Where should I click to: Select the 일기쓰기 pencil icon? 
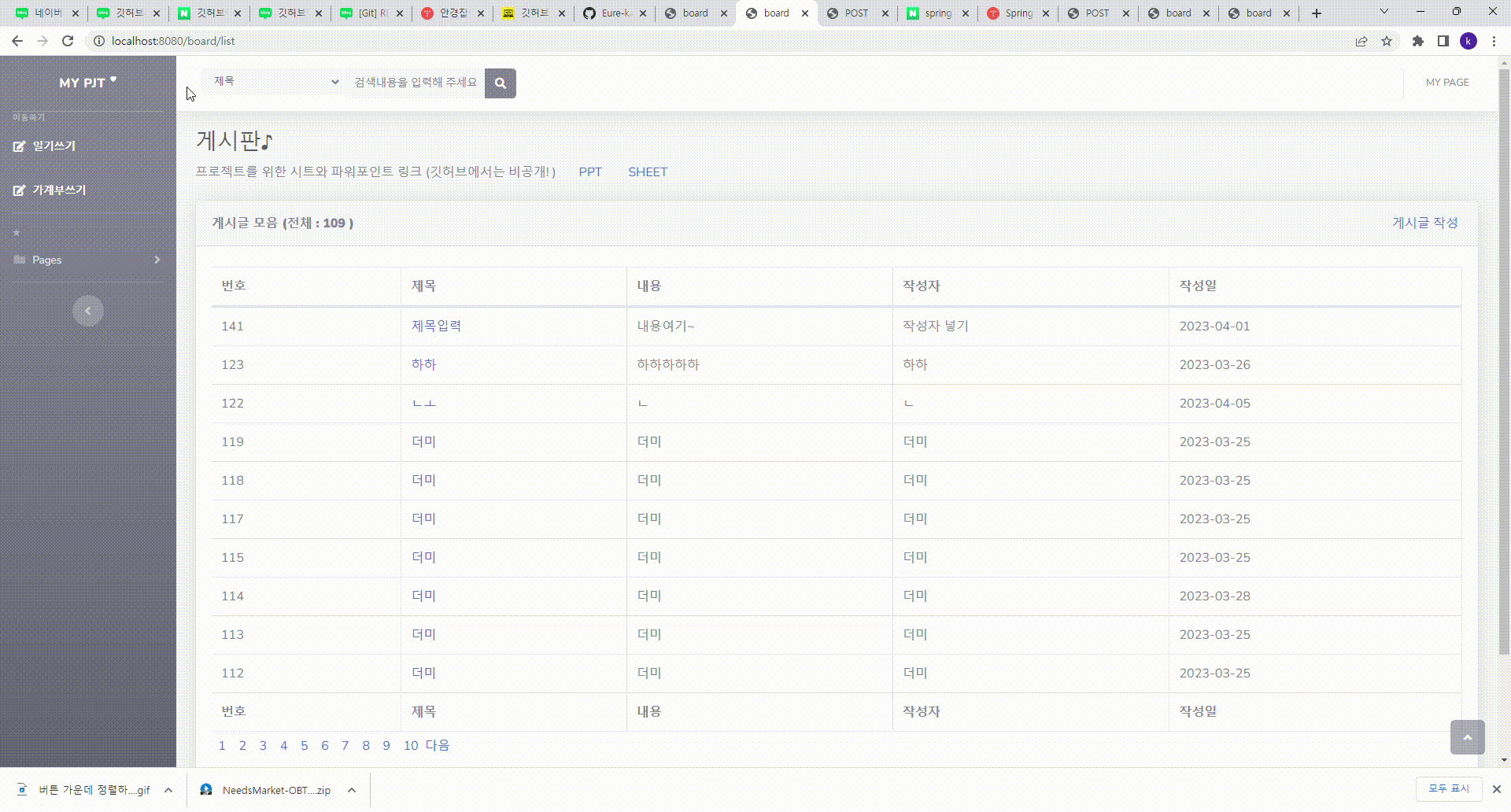pyautogui.click(x=19, y=145)
